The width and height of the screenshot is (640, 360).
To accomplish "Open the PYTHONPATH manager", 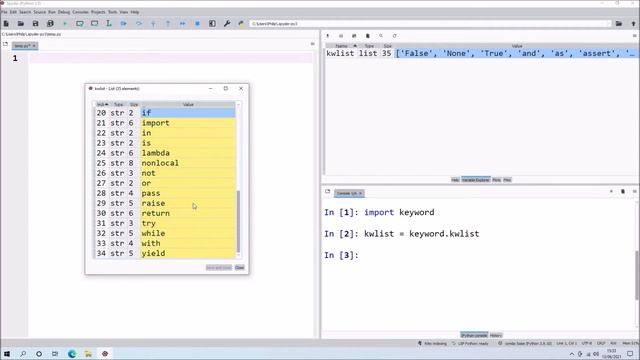I will point(241,24).
